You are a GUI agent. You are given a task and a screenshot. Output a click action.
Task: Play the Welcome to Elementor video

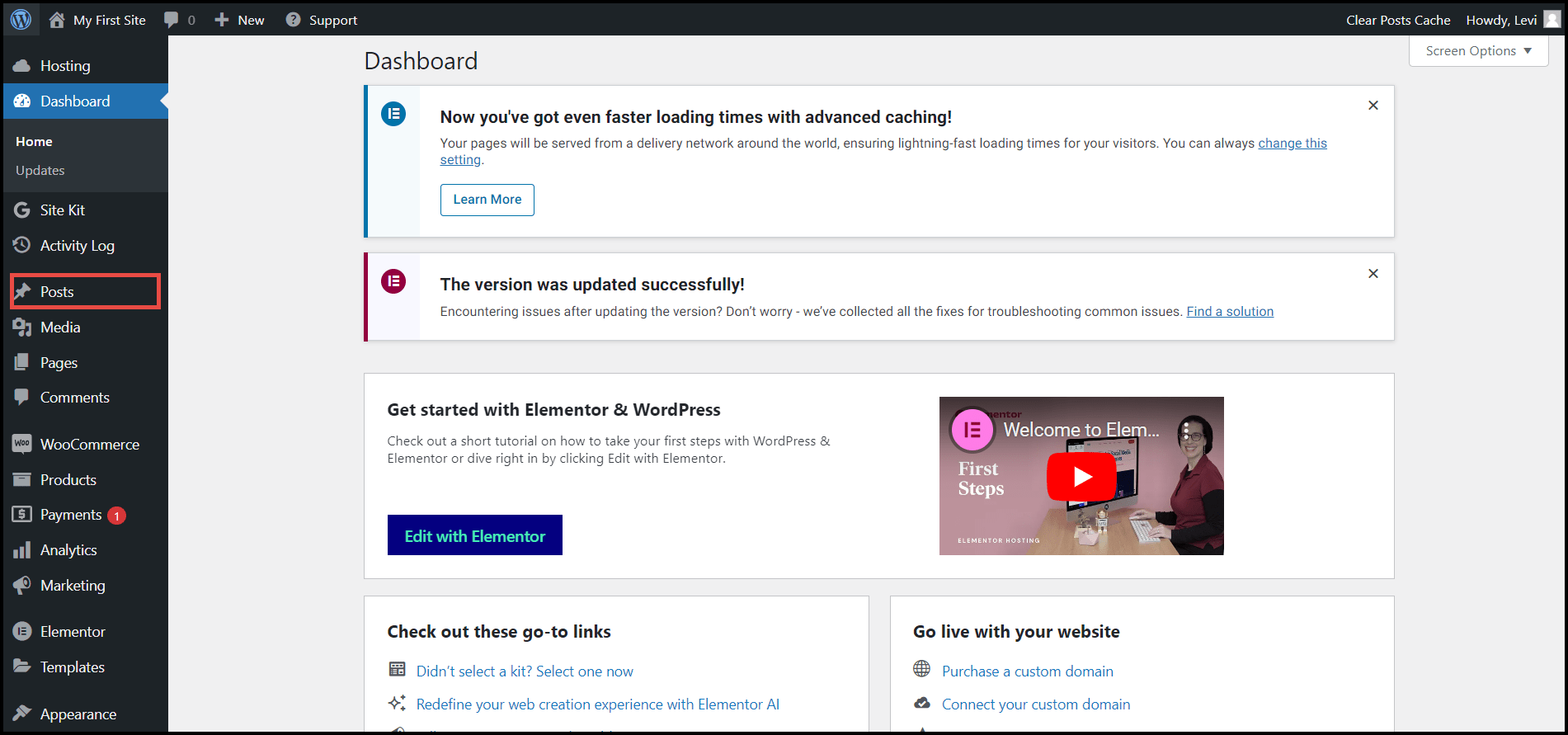(1081, 476)
